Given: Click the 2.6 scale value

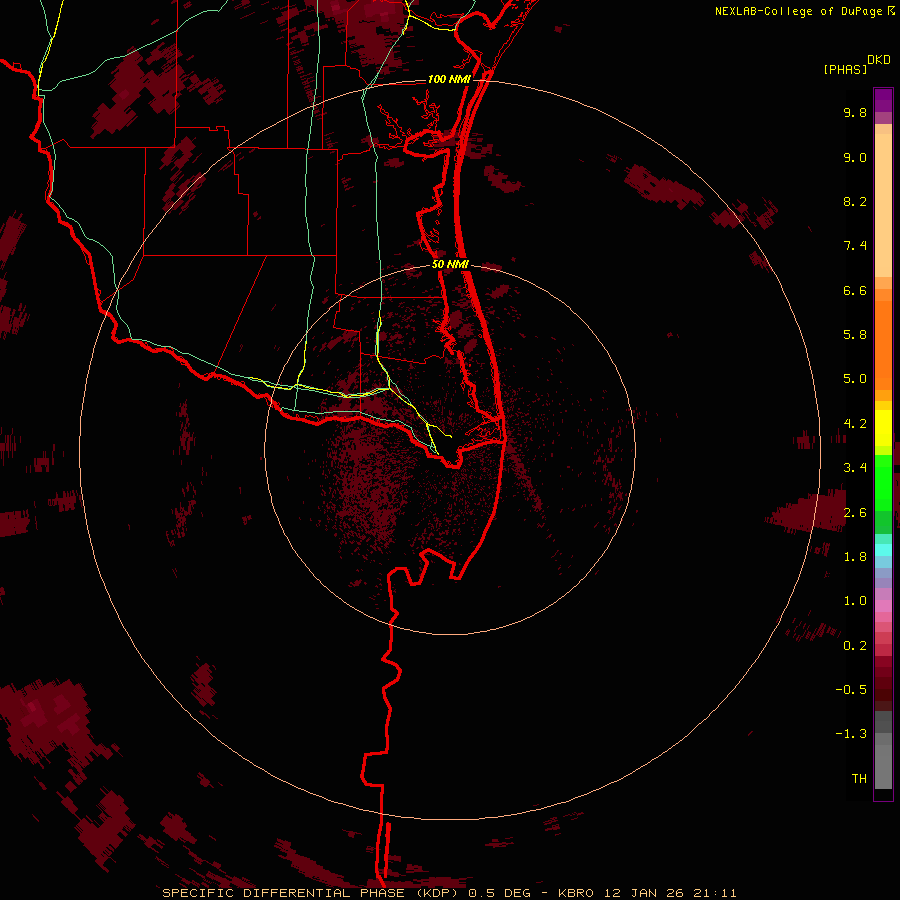Looking at the screenshot, I should pyautogui.click(x=855, y=513).
